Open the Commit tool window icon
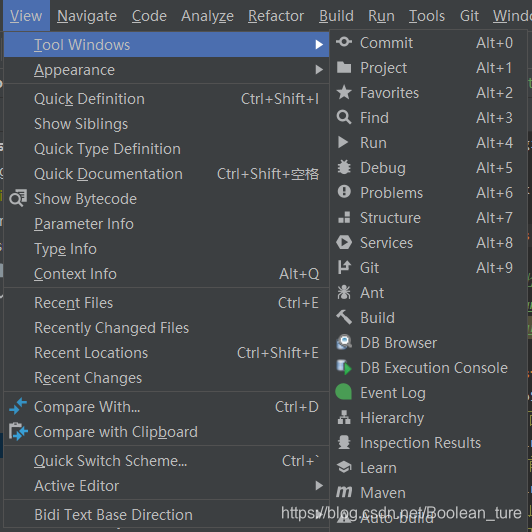 click(344, 42)
